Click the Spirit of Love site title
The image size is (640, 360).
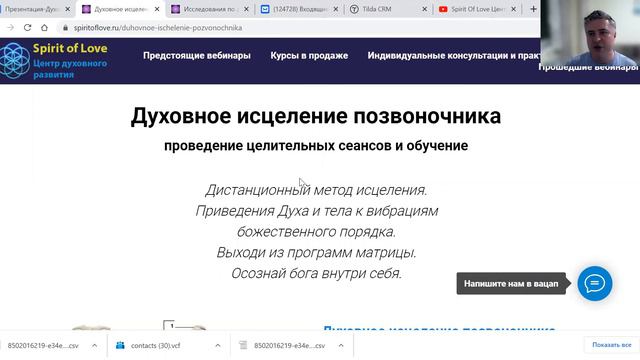70,48
